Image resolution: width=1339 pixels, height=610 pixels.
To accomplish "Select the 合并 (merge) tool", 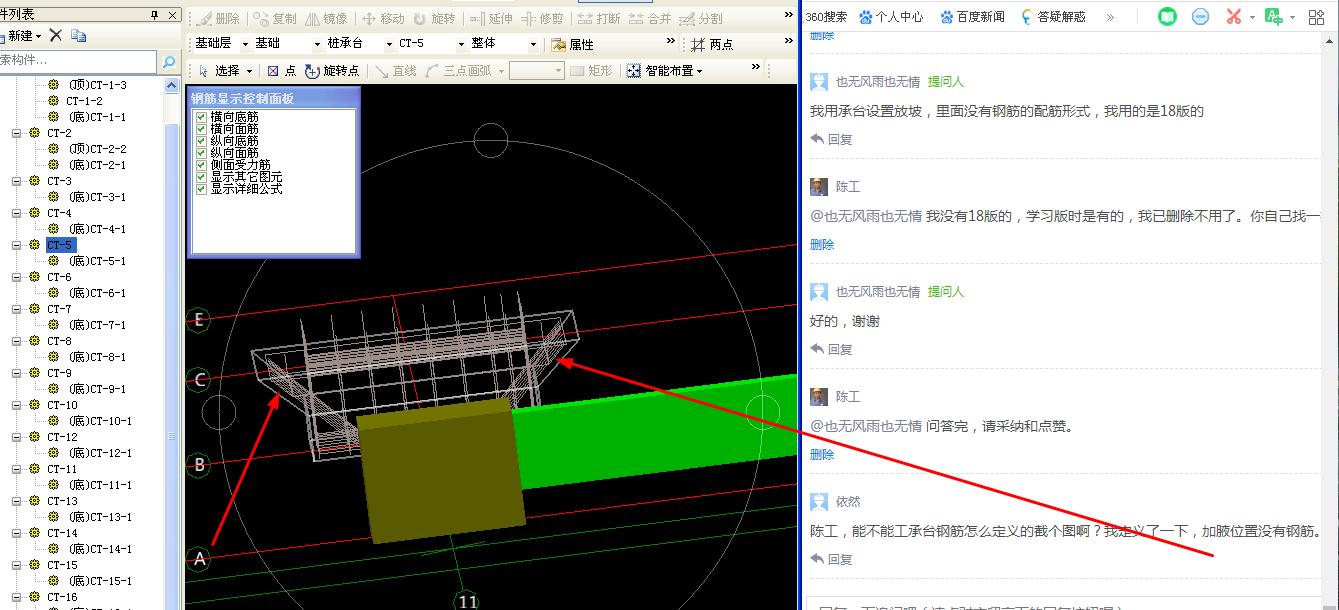I will coord(650,19).
